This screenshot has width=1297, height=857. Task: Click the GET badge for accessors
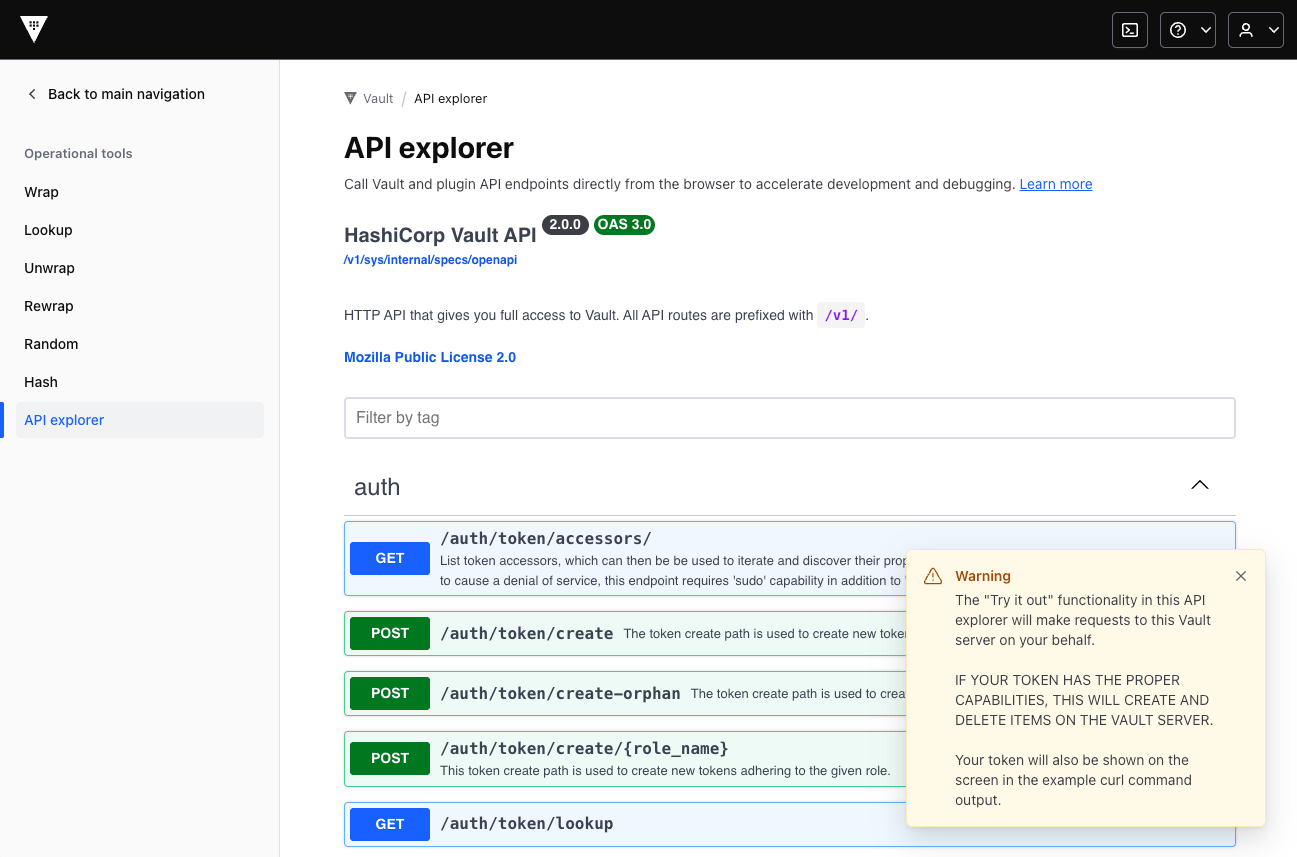point(390,558)
